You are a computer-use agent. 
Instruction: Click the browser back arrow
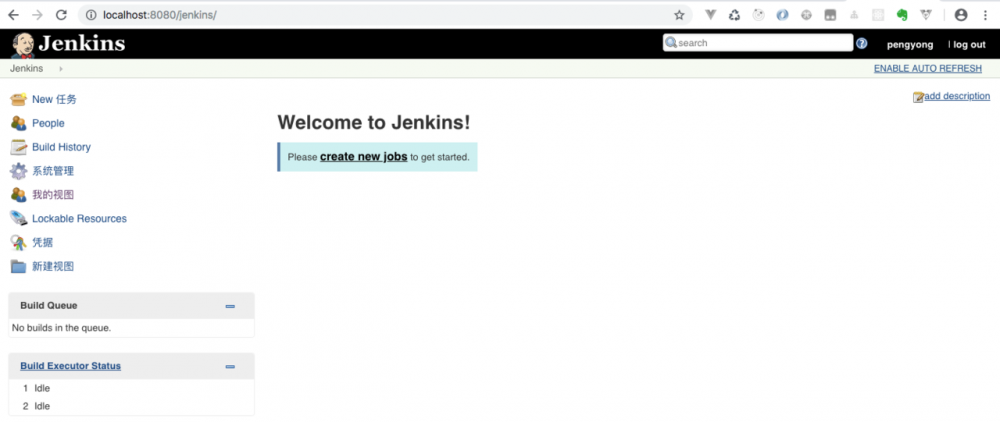tap(13, 15)
